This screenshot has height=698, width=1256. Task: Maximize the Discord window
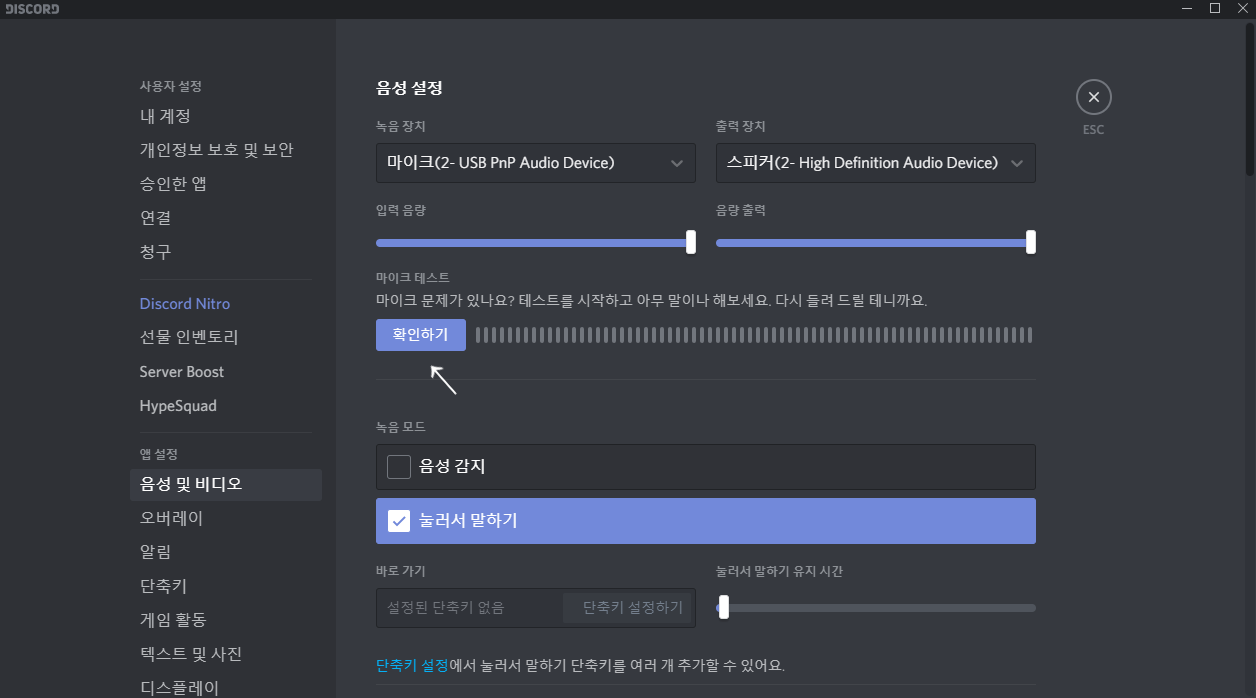(x=1215, y=8)
